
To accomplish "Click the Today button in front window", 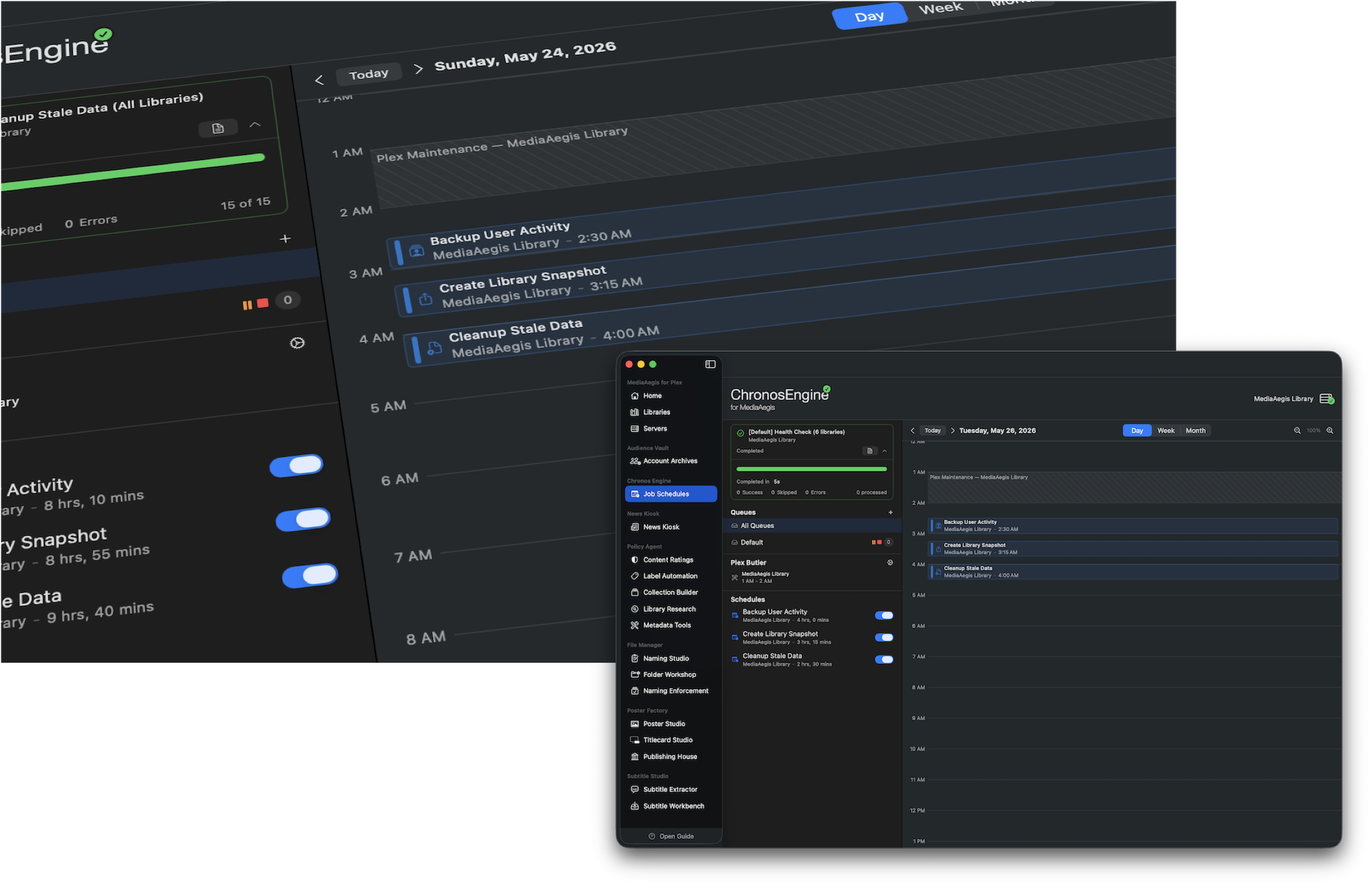I will (932, 431).
